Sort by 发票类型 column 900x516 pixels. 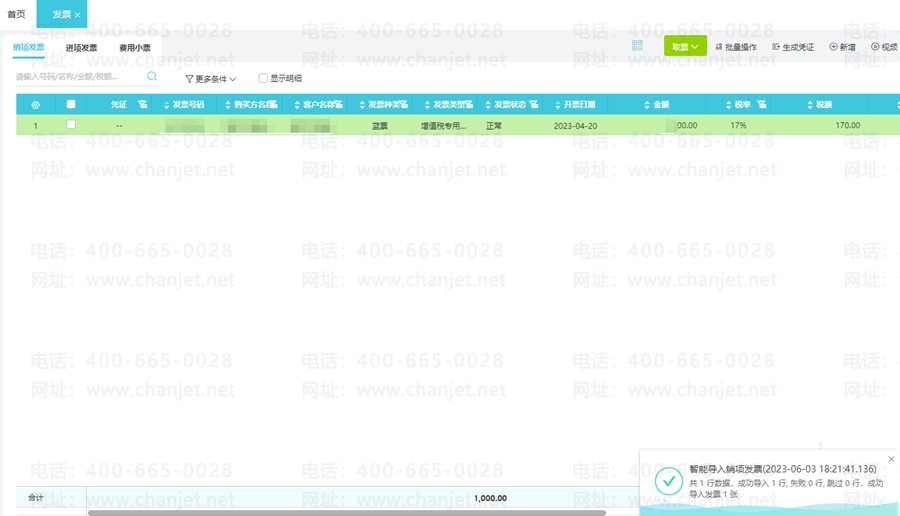427,105
